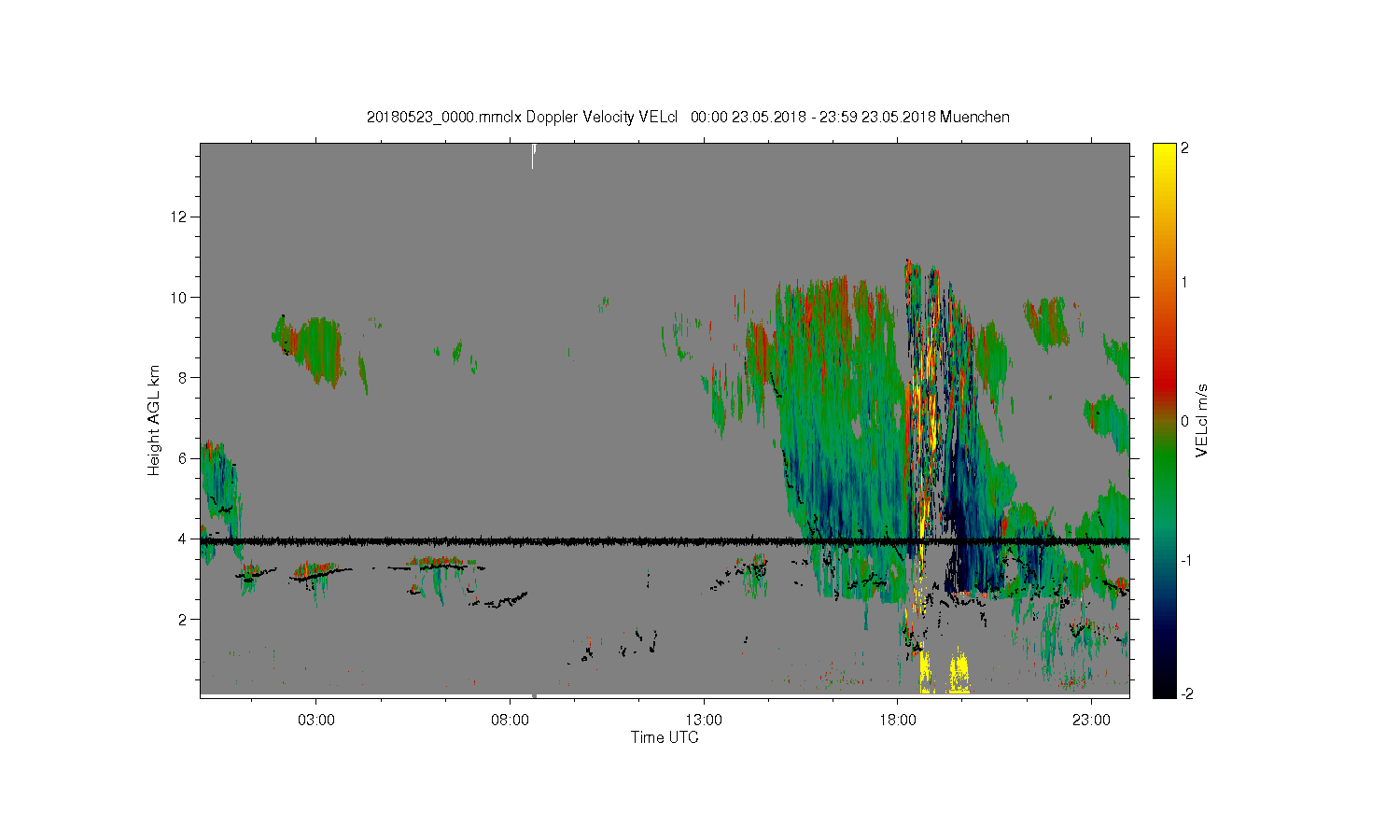
Task: Click the velocity colorbar gradient strip
Action: [1164, 420]
